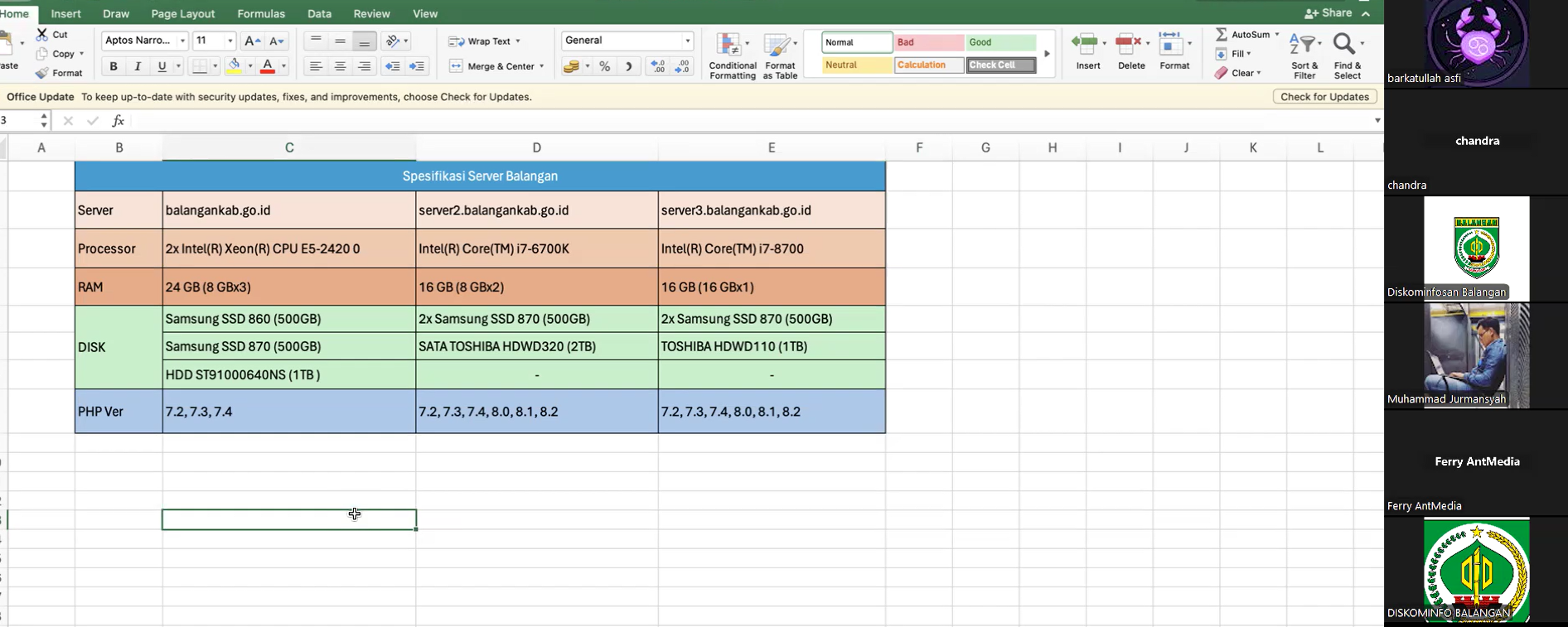The image size is (1568, 627).
Task: Toggle Wrap Text
Action: [484, 41]
